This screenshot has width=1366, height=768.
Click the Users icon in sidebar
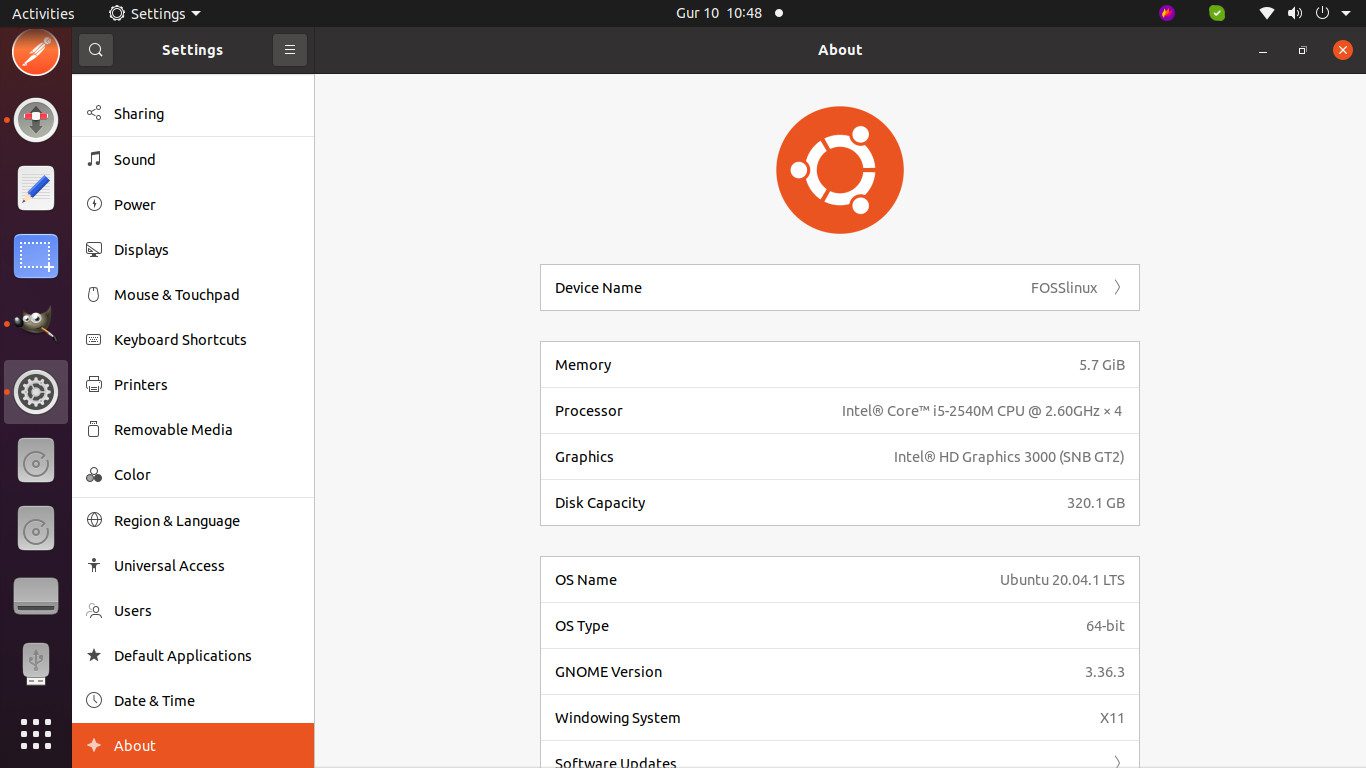click(94, 610)
